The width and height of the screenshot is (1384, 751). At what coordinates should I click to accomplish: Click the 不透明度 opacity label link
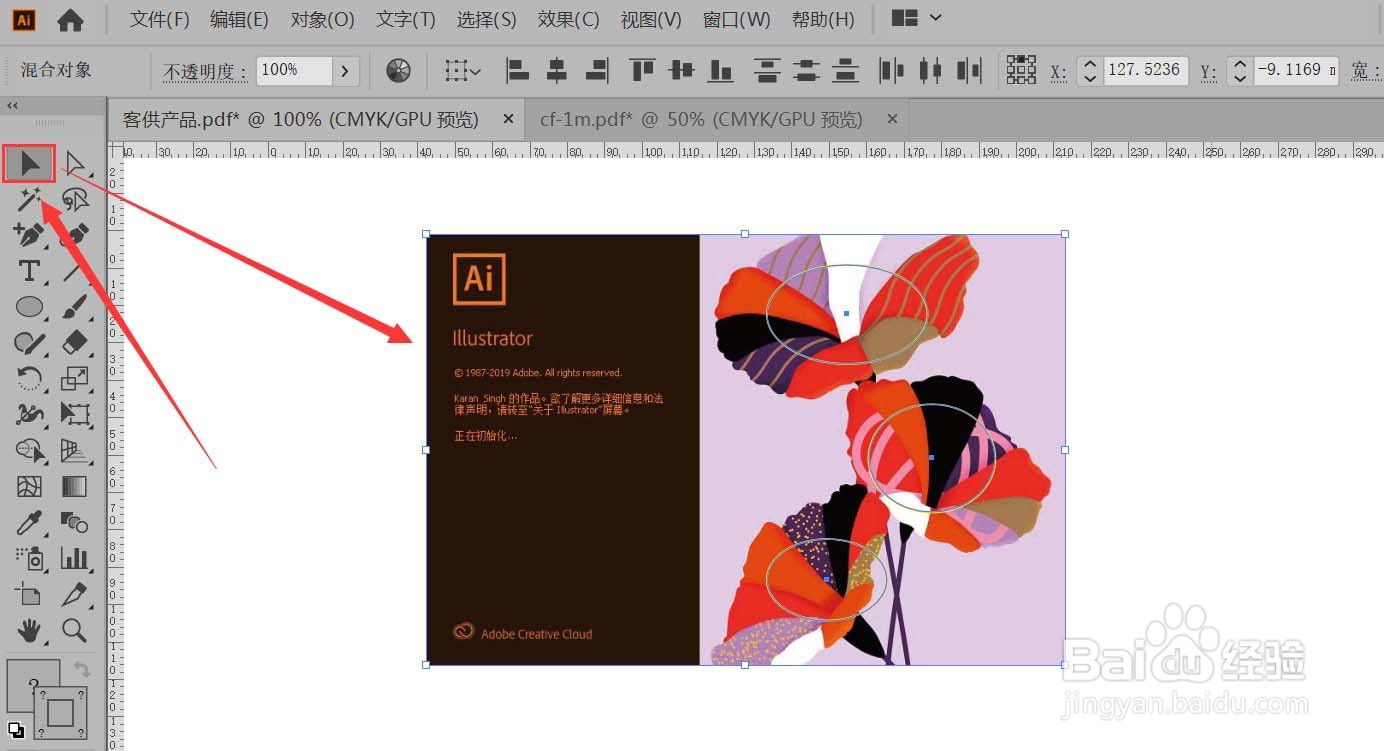pos(204,71)
